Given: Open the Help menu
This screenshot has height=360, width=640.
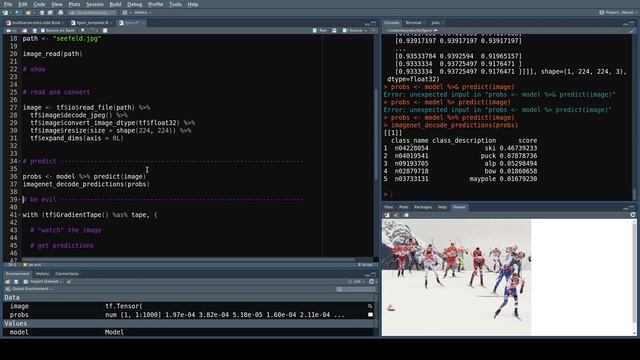Looking at the screenshot, I should pos(193,4).
